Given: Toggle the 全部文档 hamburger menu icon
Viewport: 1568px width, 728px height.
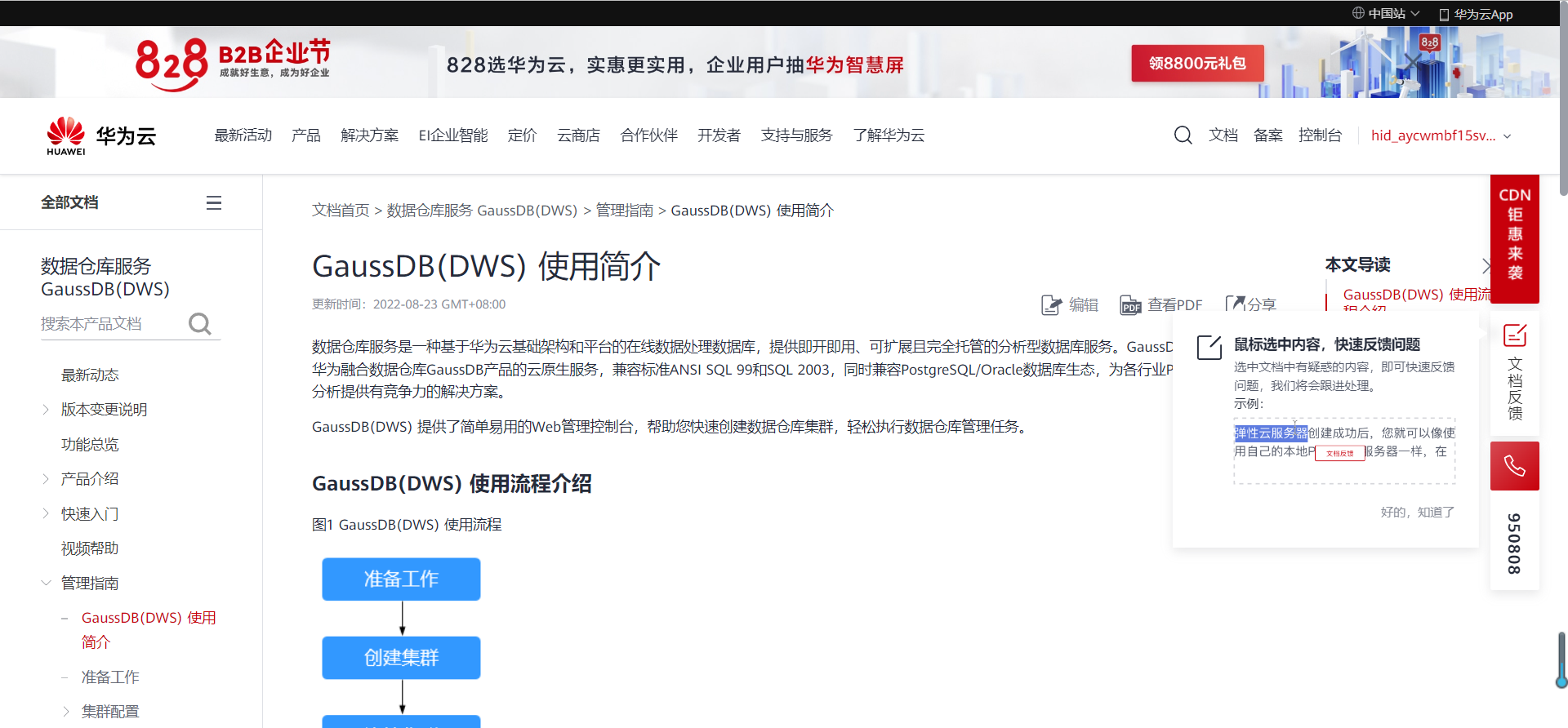Looking at the screenshot, I should pos(214,202).
